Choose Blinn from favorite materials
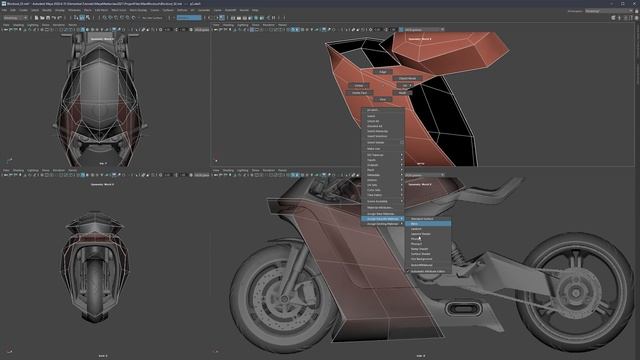Viewport: 640px width, 360px height. pyautogui.click(x=428, y=224)
